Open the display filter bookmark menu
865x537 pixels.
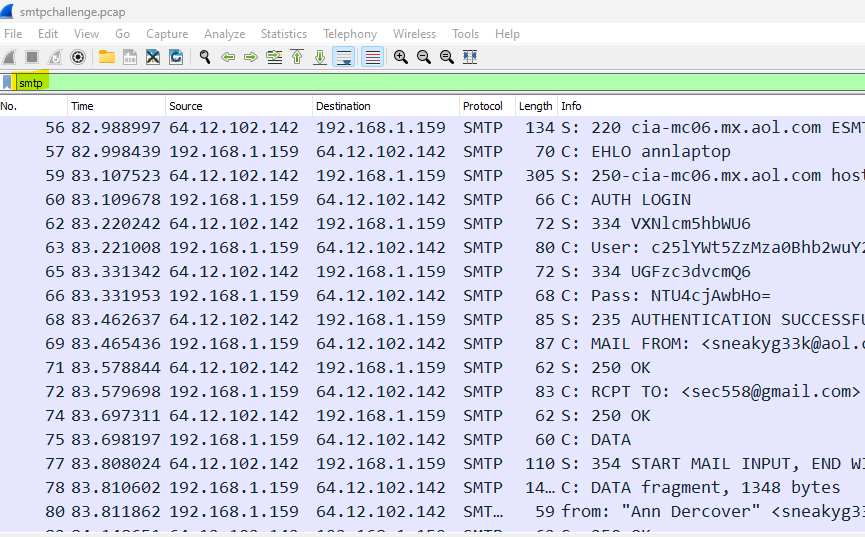pyautogui.click(x=8, y=83)
